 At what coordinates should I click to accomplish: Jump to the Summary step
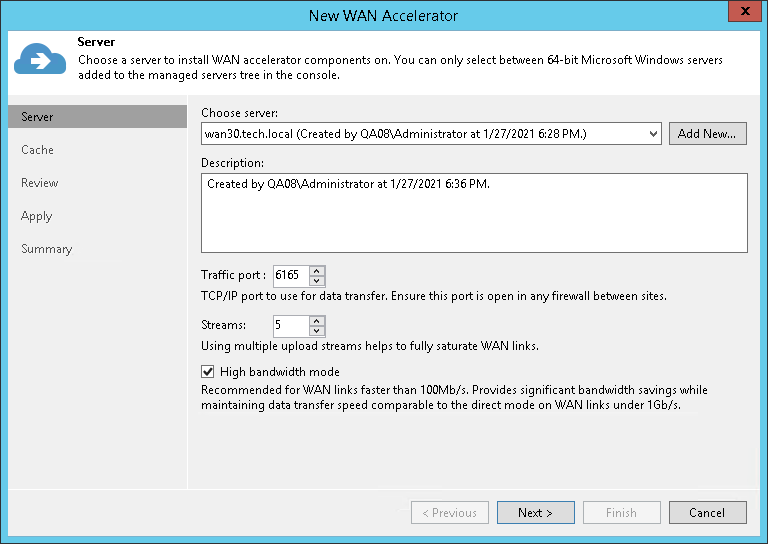click(47, 249)
